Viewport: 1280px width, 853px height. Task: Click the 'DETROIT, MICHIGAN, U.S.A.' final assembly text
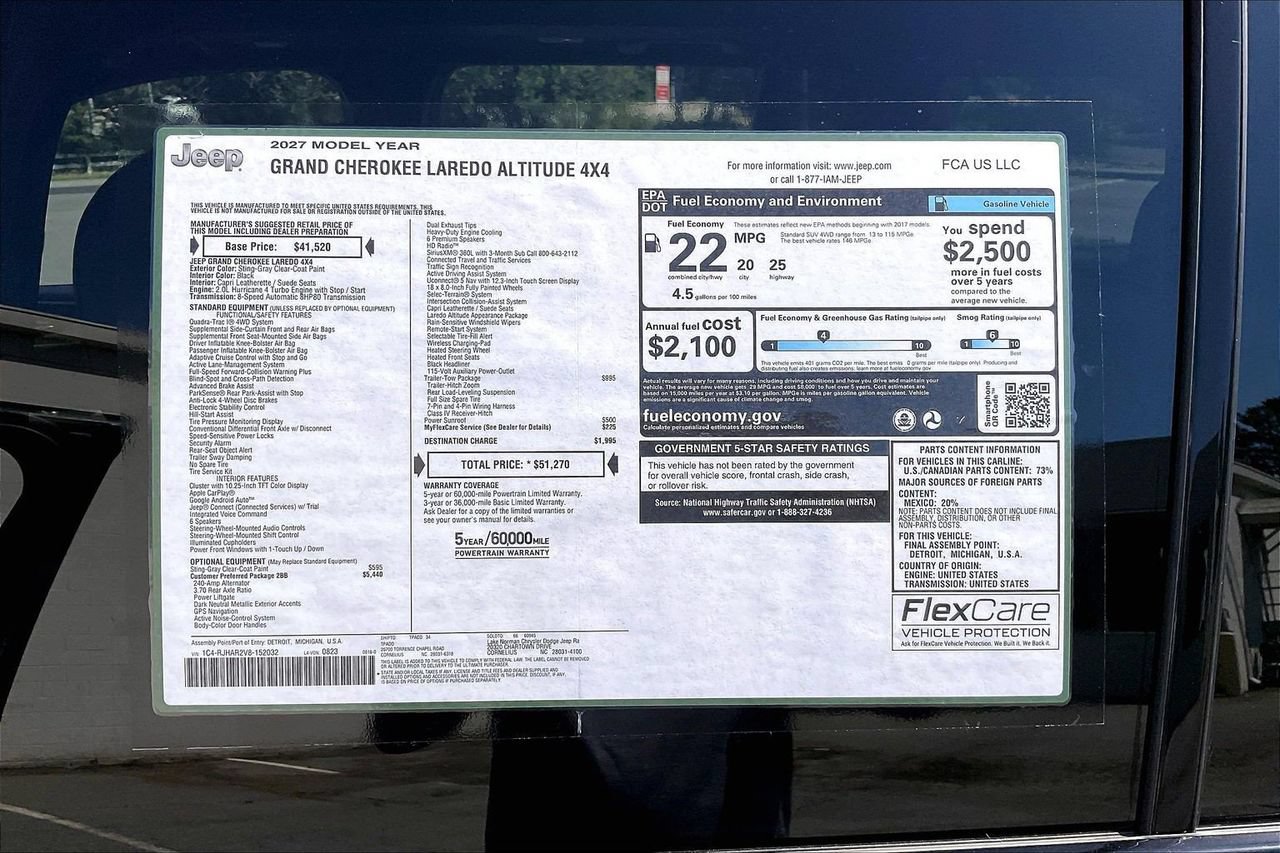point(965,554)
